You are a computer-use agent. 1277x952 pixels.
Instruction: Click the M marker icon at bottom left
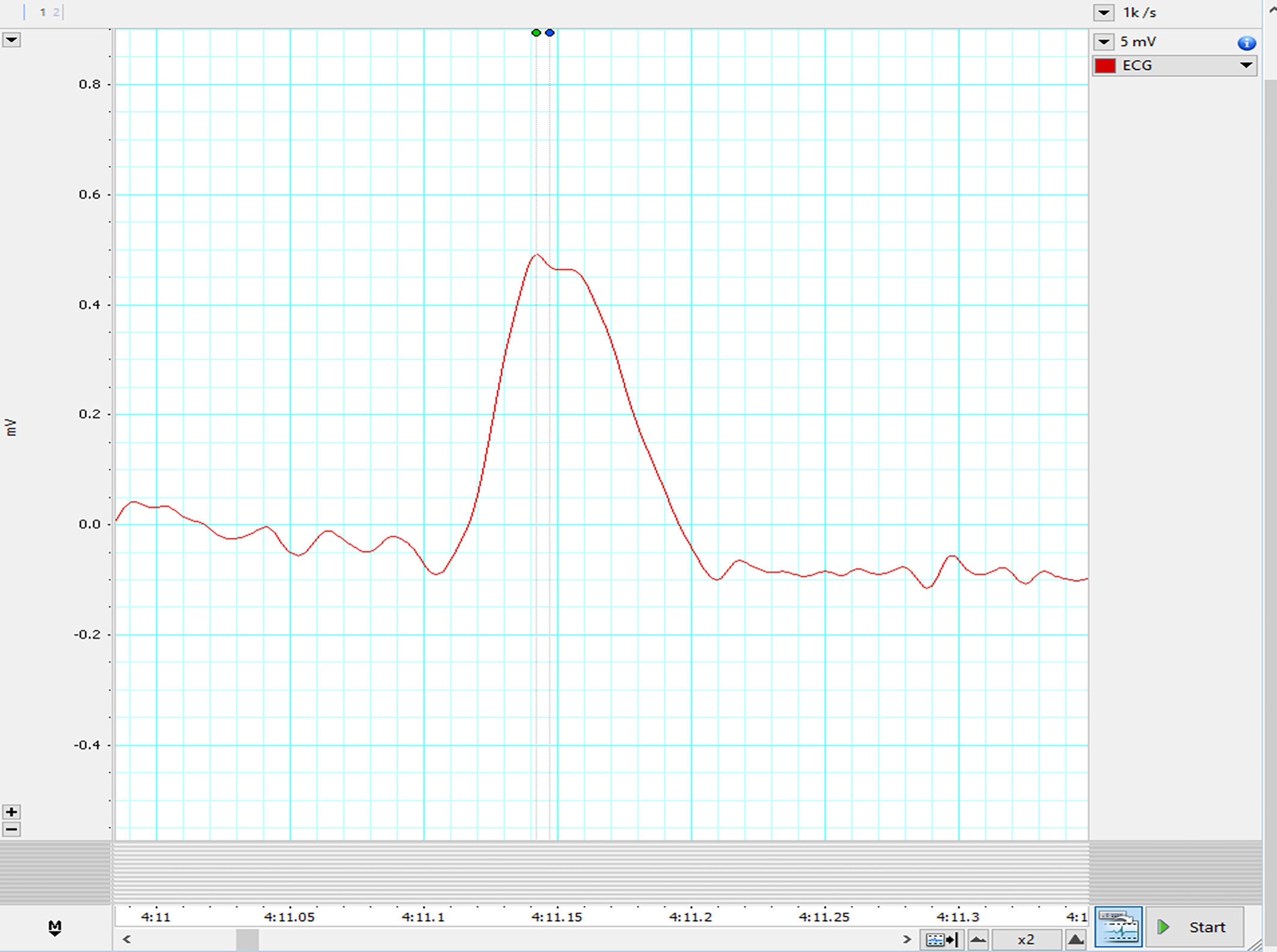[55, 928]
